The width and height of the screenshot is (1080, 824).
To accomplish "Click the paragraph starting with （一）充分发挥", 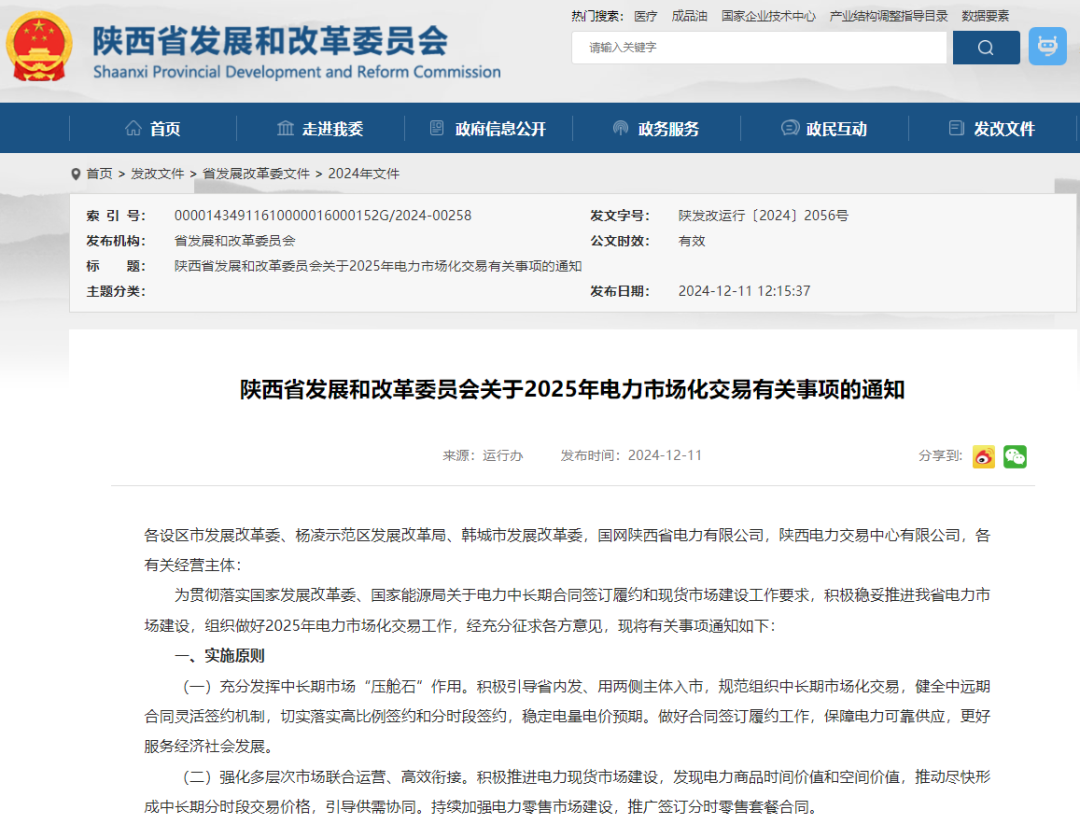I will click(567, 717).
